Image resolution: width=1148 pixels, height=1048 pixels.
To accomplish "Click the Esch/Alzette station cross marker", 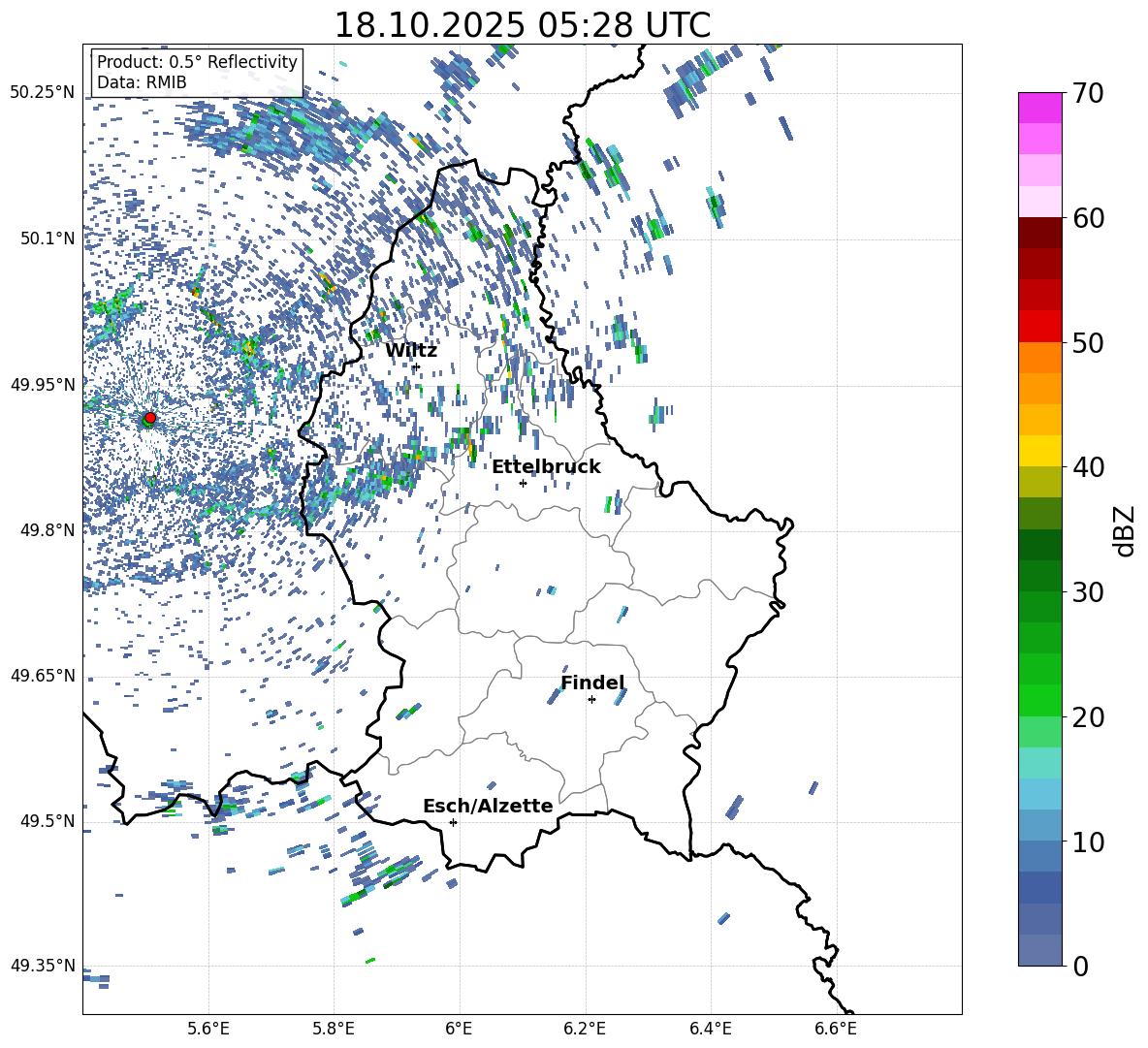I will (453, 822).
